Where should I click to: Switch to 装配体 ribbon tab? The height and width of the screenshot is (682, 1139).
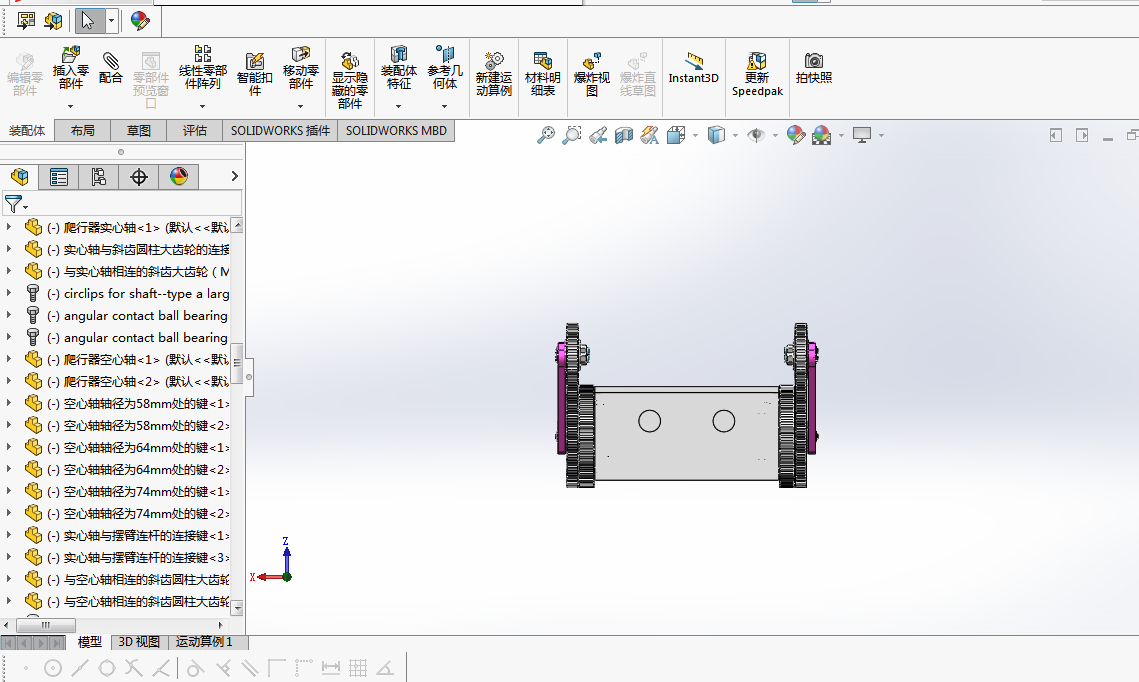click(27, 131)
